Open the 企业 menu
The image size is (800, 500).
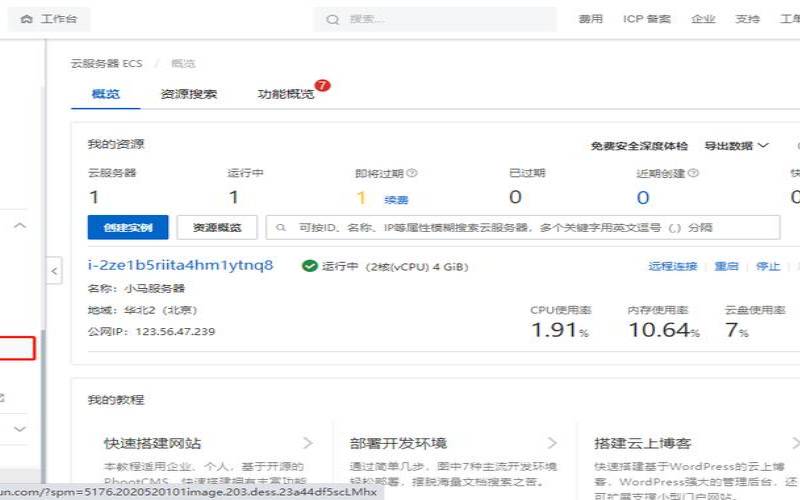tap(703, 19)
